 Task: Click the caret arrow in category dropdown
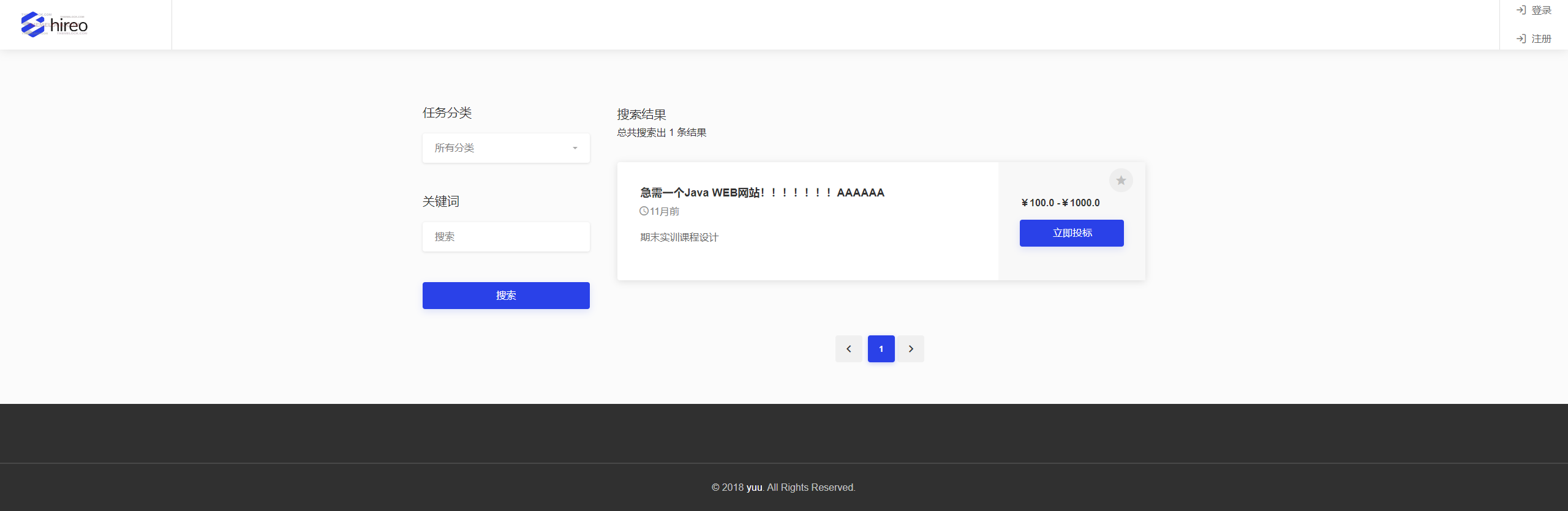coord(575,148)
